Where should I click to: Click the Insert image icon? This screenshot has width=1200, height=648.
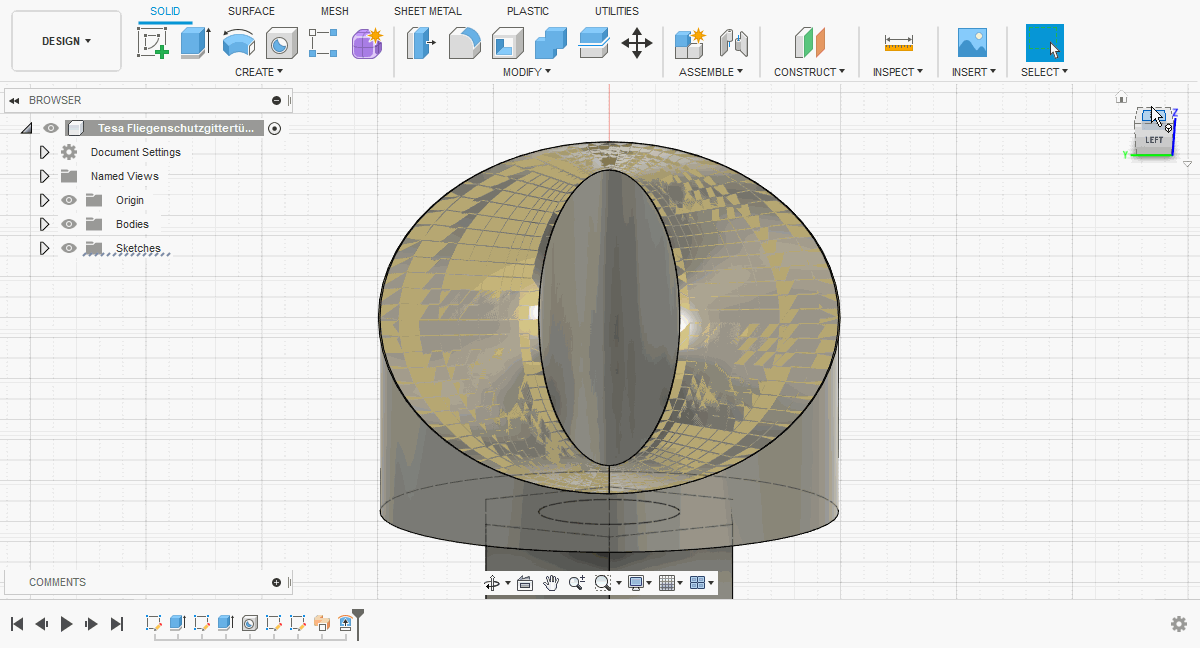pyautogui.click(x=972, y=43)
